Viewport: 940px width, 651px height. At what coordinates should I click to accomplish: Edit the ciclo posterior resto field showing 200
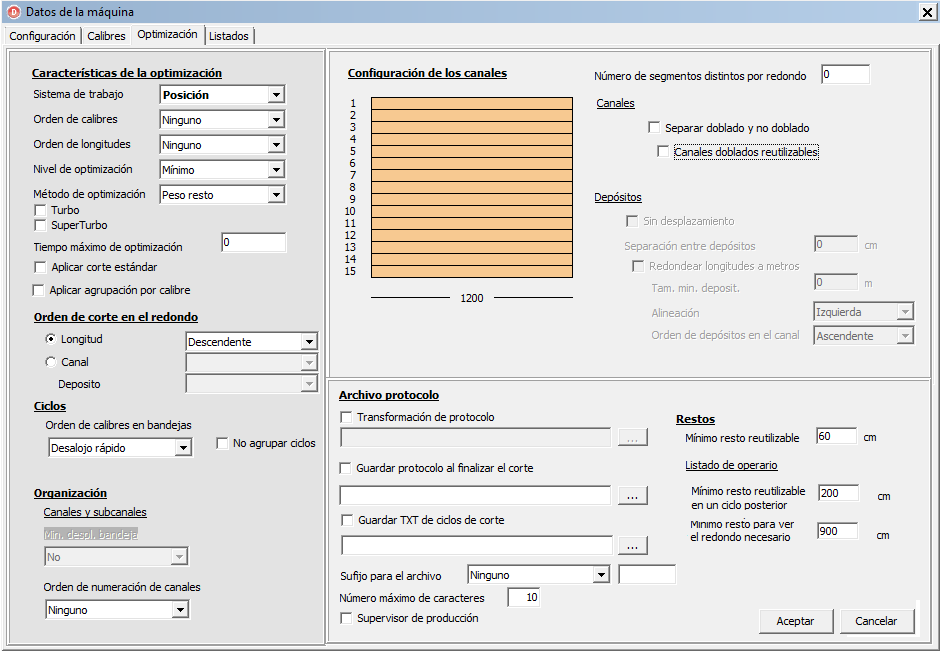coord(838,493)
